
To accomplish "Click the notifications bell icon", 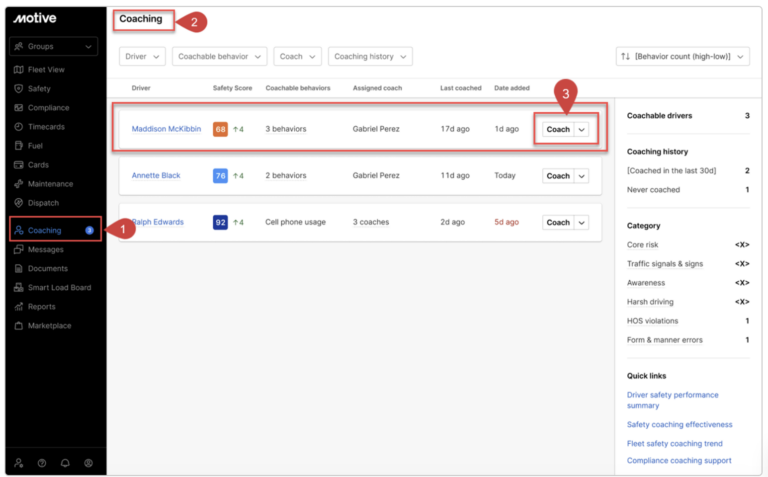I will [x=65, y=463].
